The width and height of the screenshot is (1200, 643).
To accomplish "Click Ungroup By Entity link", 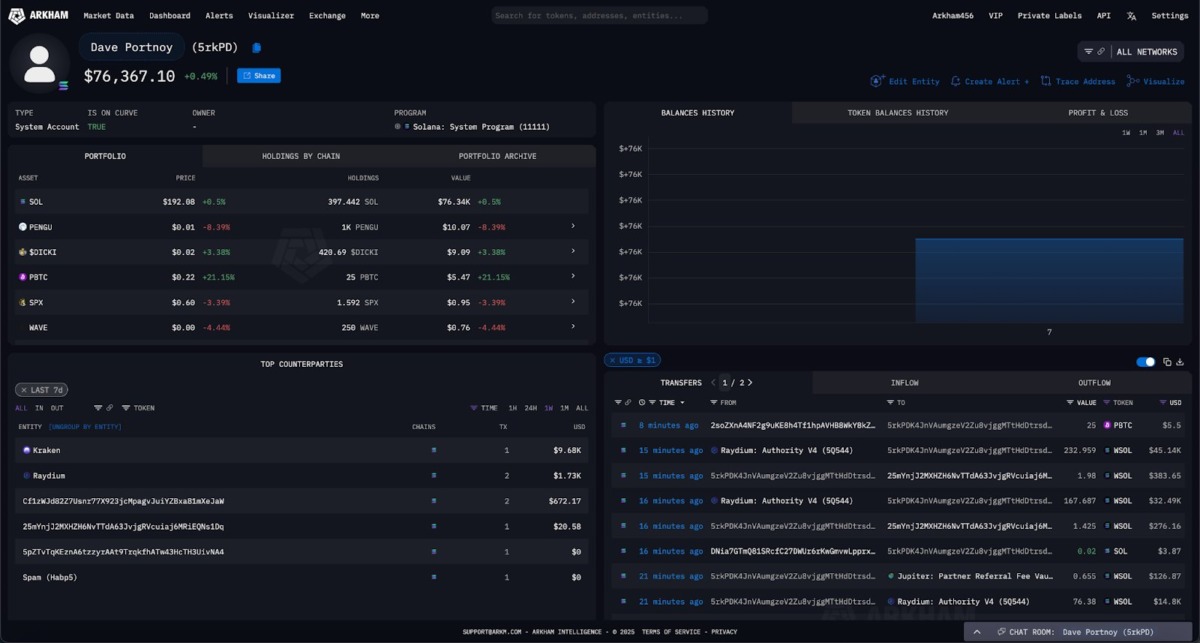I will 85,427.
